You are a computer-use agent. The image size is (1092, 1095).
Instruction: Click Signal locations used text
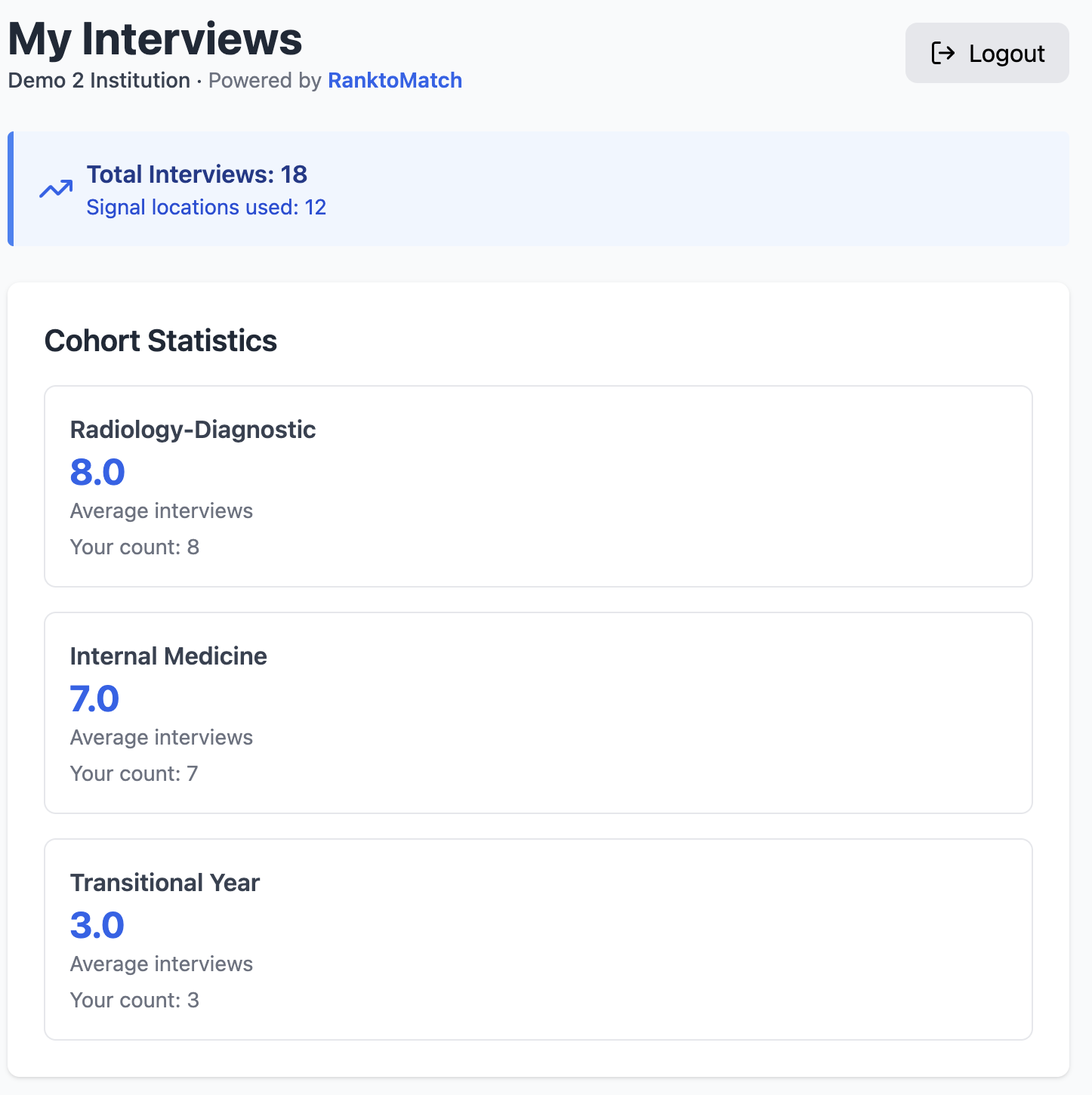point(205,207)
